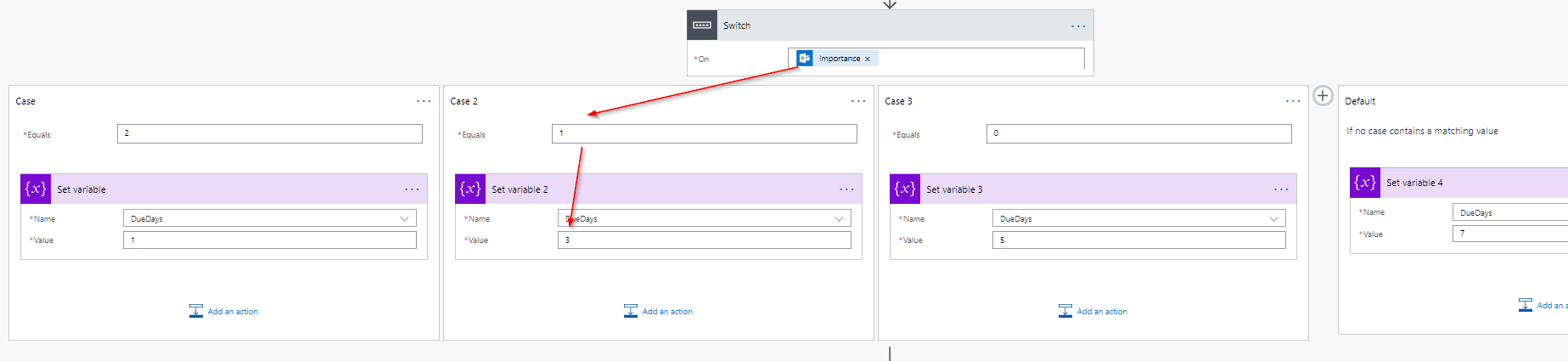Click the Set variable 4 icon
Viewport: 1568px width, 361px height.
tap(1365, 183)
